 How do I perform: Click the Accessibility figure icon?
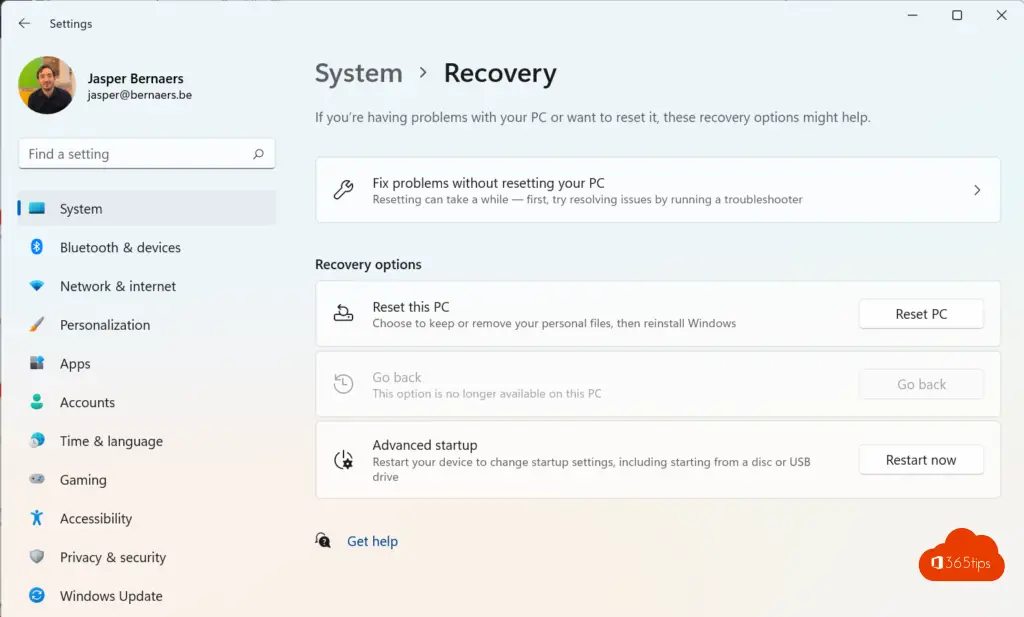pos(37,518)
